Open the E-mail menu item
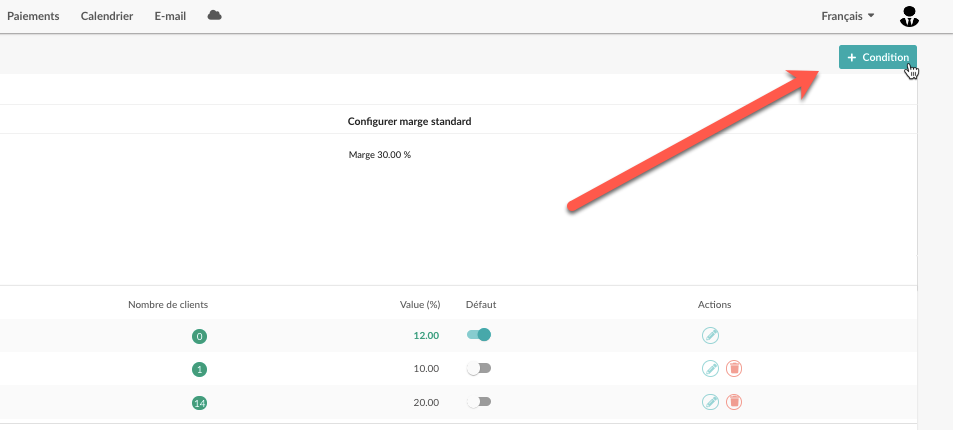This screenshot has height=430, width=953. [170, 16]
